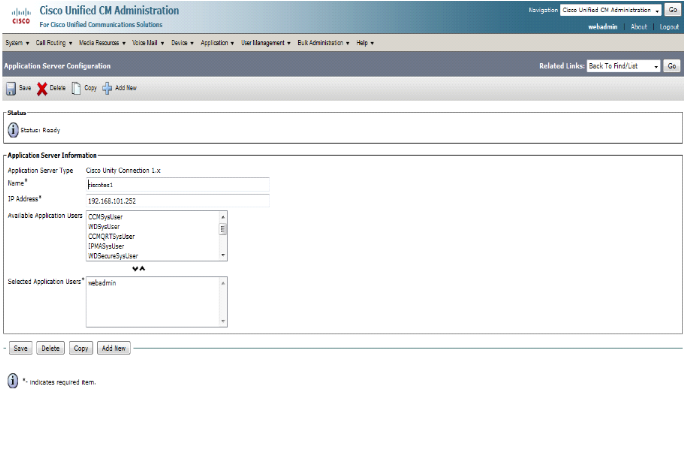Click the Copy page icon
Image resolution: width=684 pixels, height=455 pixels.
(76, 89)
